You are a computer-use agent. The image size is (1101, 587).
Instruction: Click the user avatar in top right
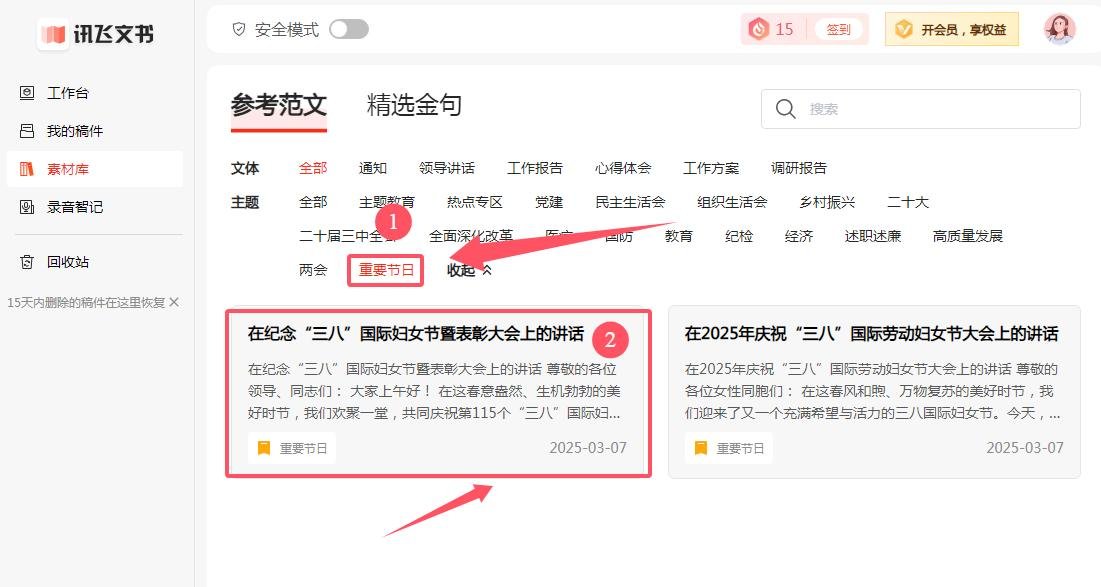1058,29
